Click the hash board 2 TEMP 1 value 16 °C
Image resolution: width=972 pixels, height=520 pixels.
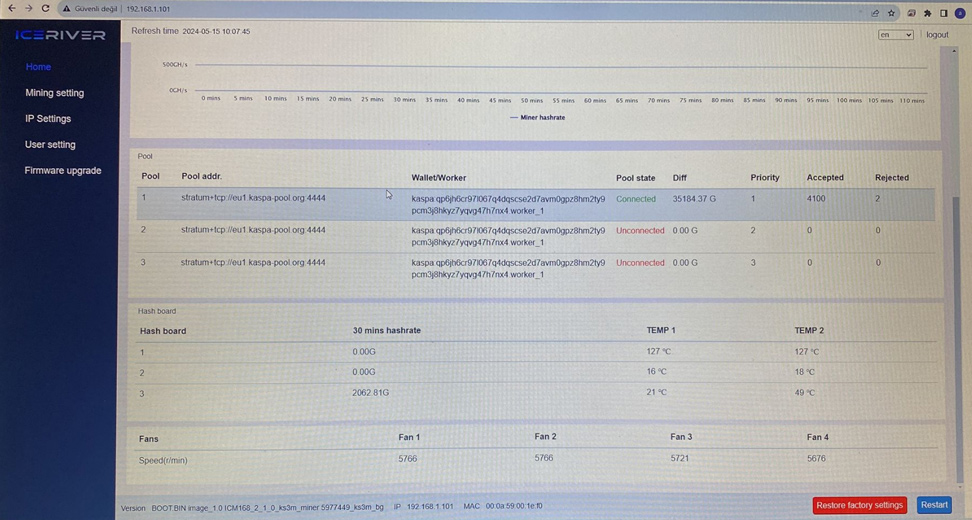[656, 372]
